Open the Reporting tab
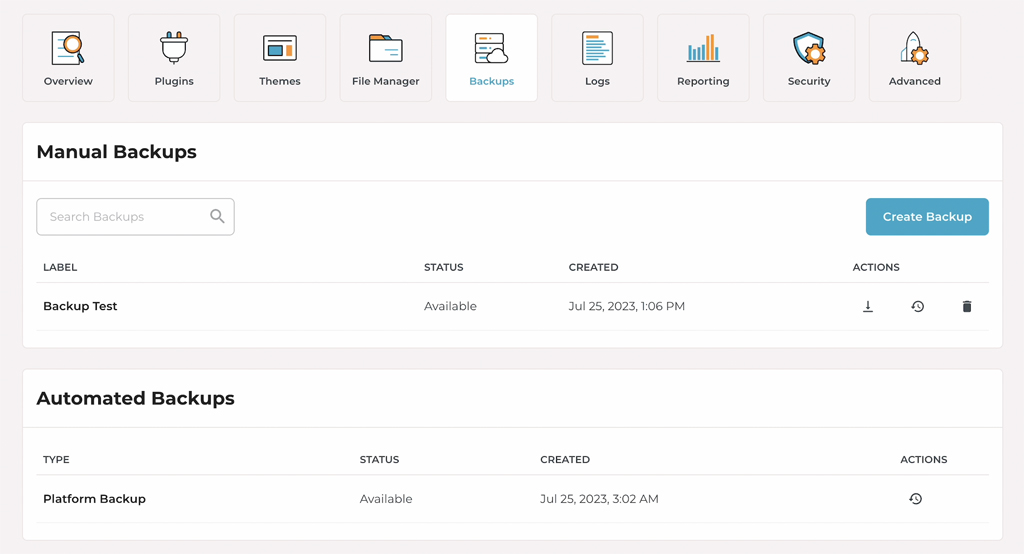The image size is (1024, 554). click(703, 58)
